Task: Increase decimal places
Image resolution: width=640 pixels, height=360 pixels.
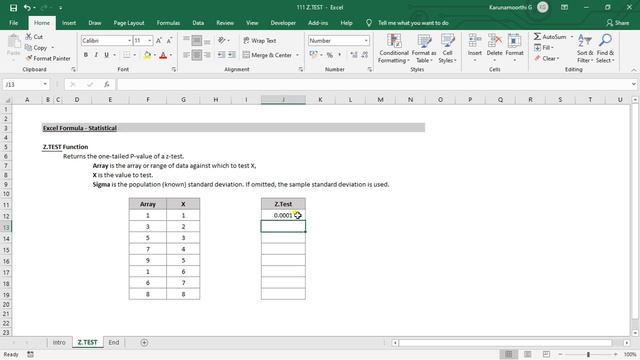Action: [353, 55]
